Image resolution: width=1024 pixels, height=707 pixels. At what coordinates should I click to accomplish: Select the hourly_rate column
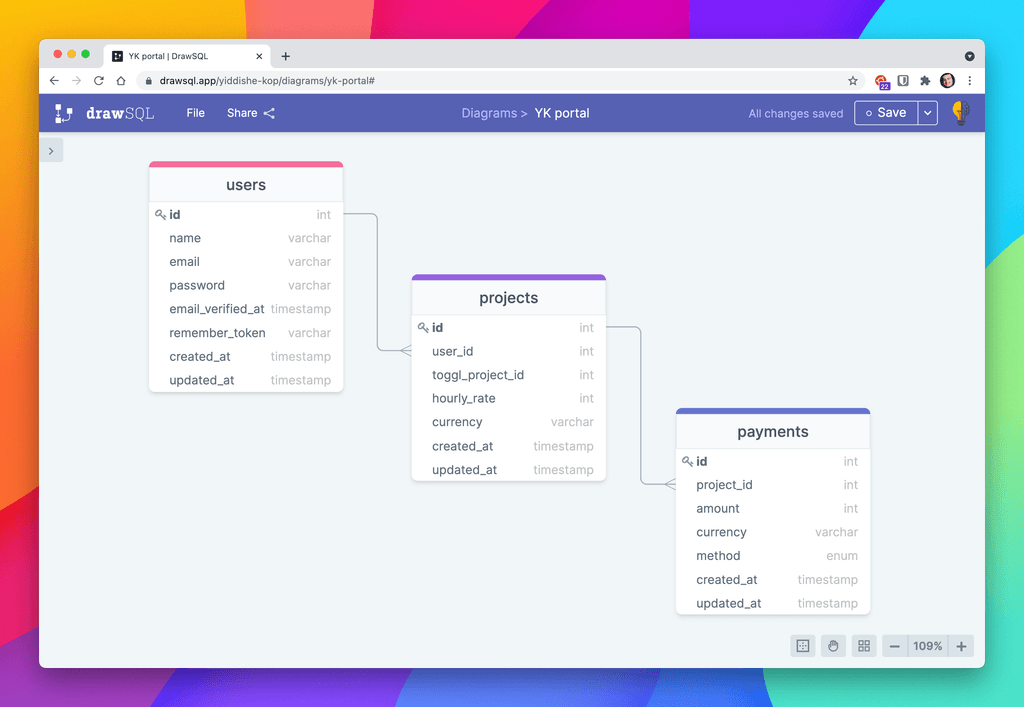tap(509, 398)
